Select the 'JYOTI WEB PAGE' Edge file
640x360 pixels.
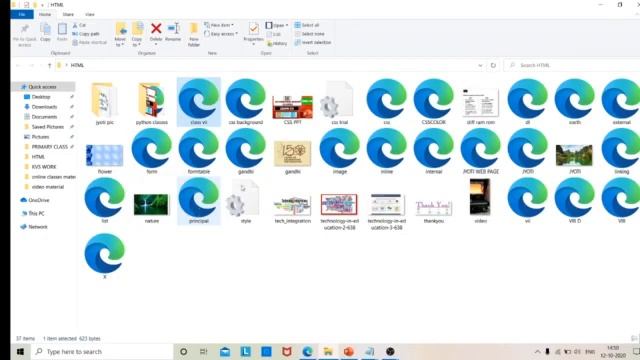pos(481,151)
